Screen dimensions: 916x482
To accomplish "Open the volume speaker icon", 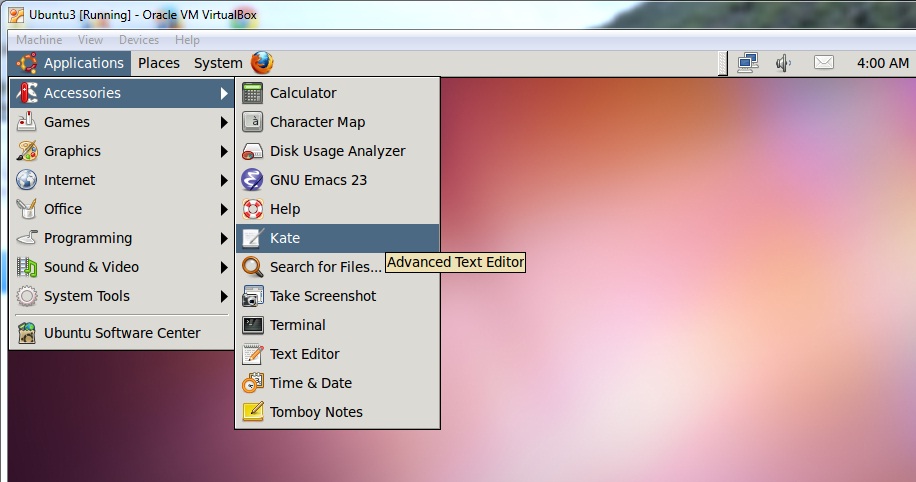I will point(783,63).
